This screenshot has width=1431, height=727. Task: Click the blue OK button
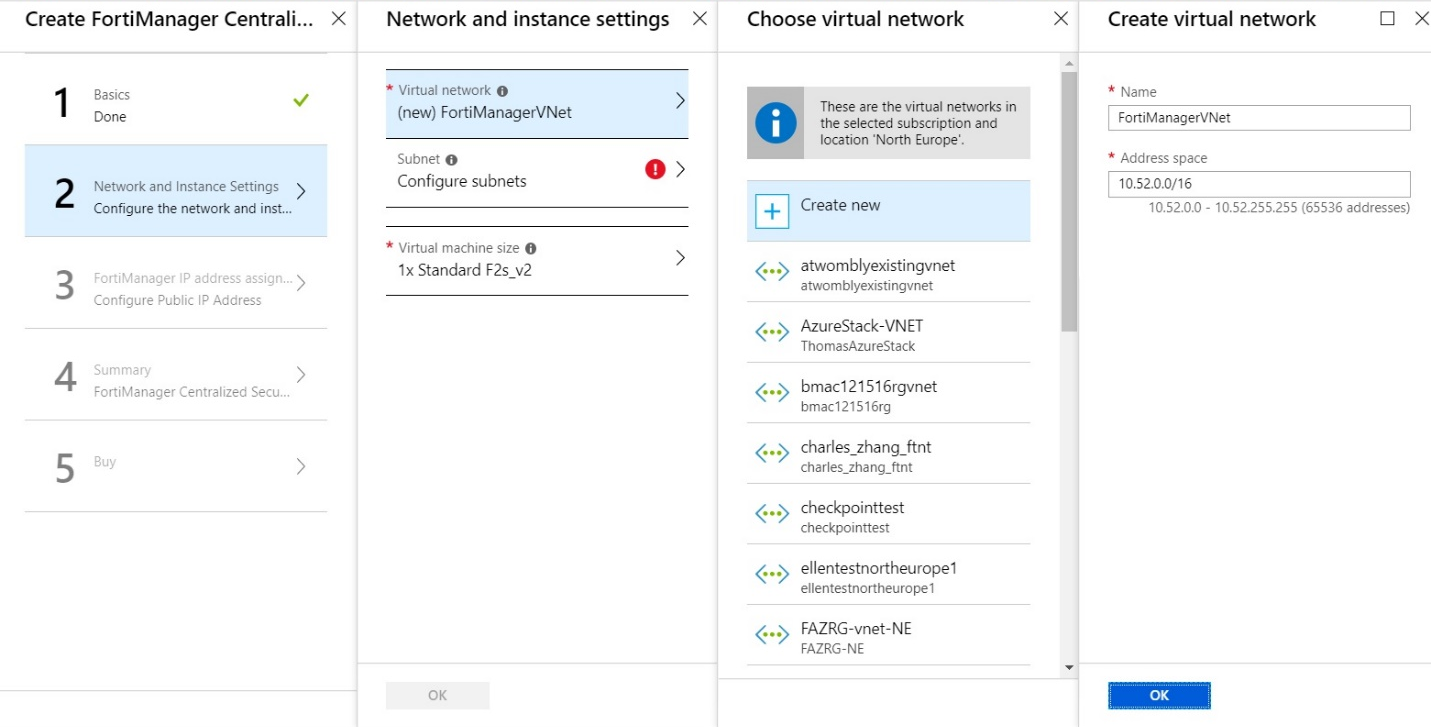pos(1159,695)
